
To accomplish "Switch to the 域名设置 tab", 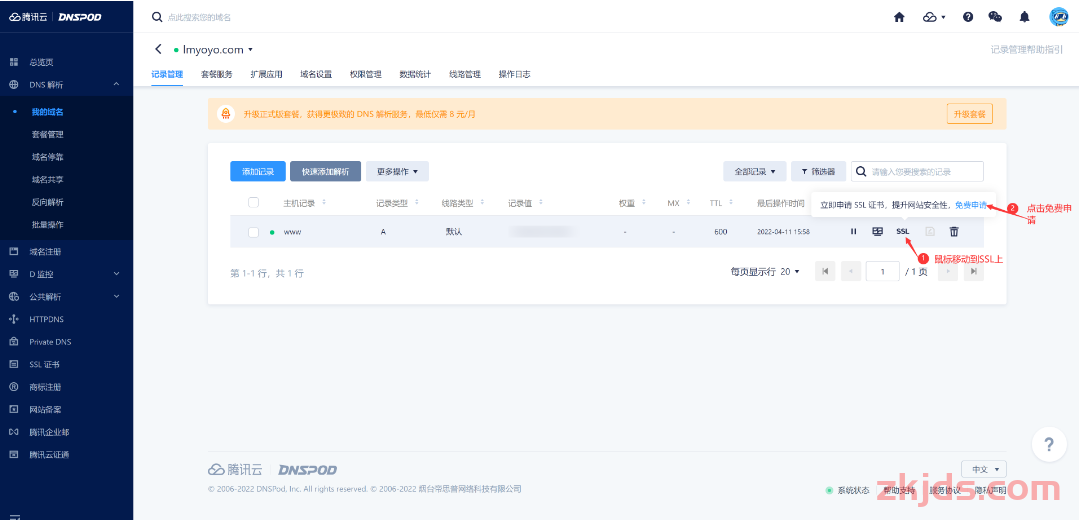I will coord(316,74).
